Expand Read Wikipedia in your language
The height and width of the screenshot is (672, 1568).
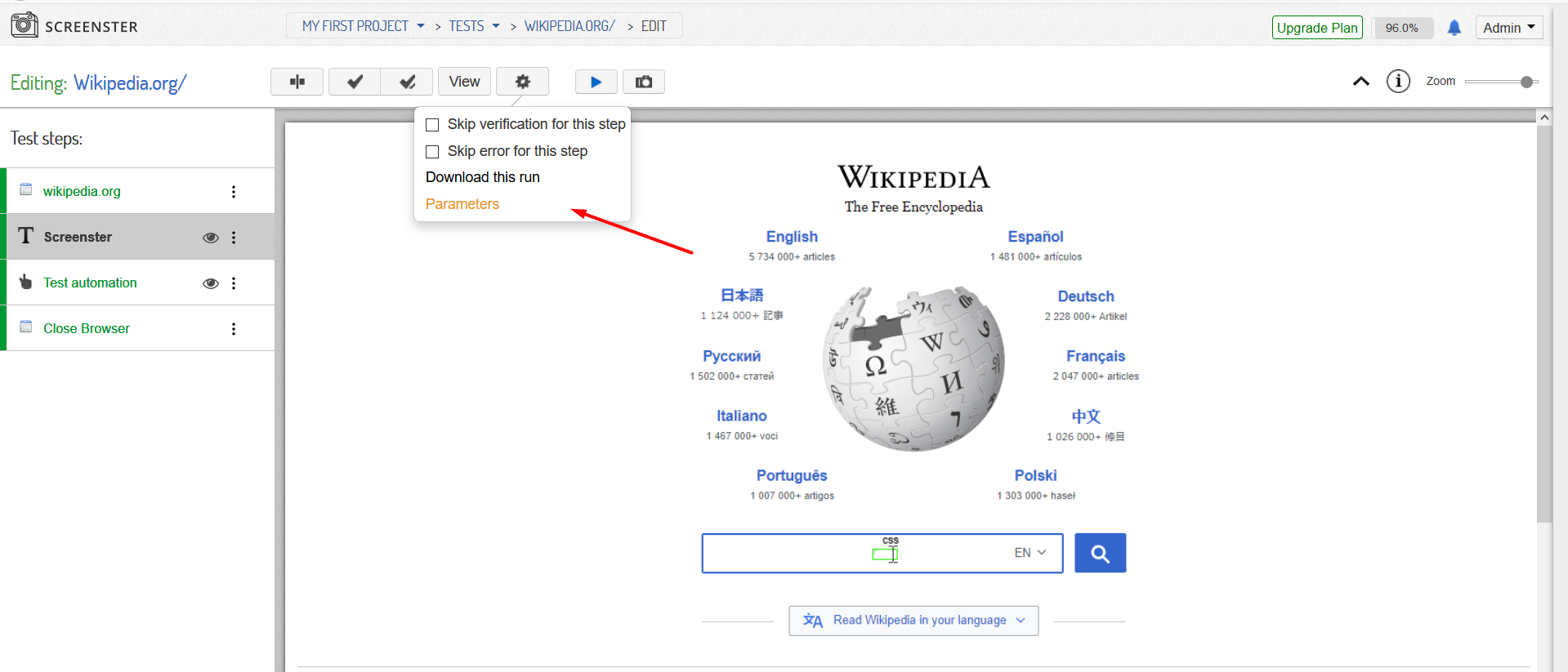click(x=914, y=621)
